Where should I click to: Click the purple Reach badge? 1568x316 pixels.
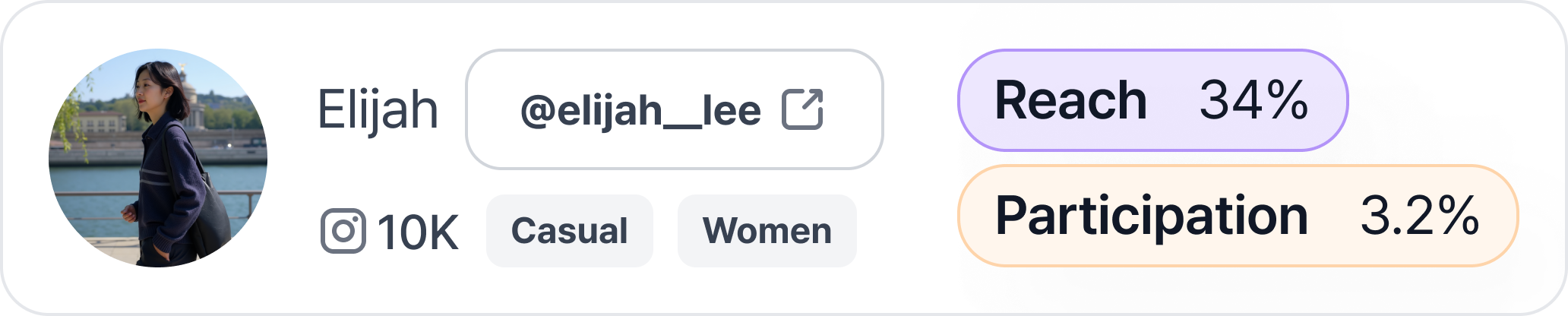[1152, 100]
